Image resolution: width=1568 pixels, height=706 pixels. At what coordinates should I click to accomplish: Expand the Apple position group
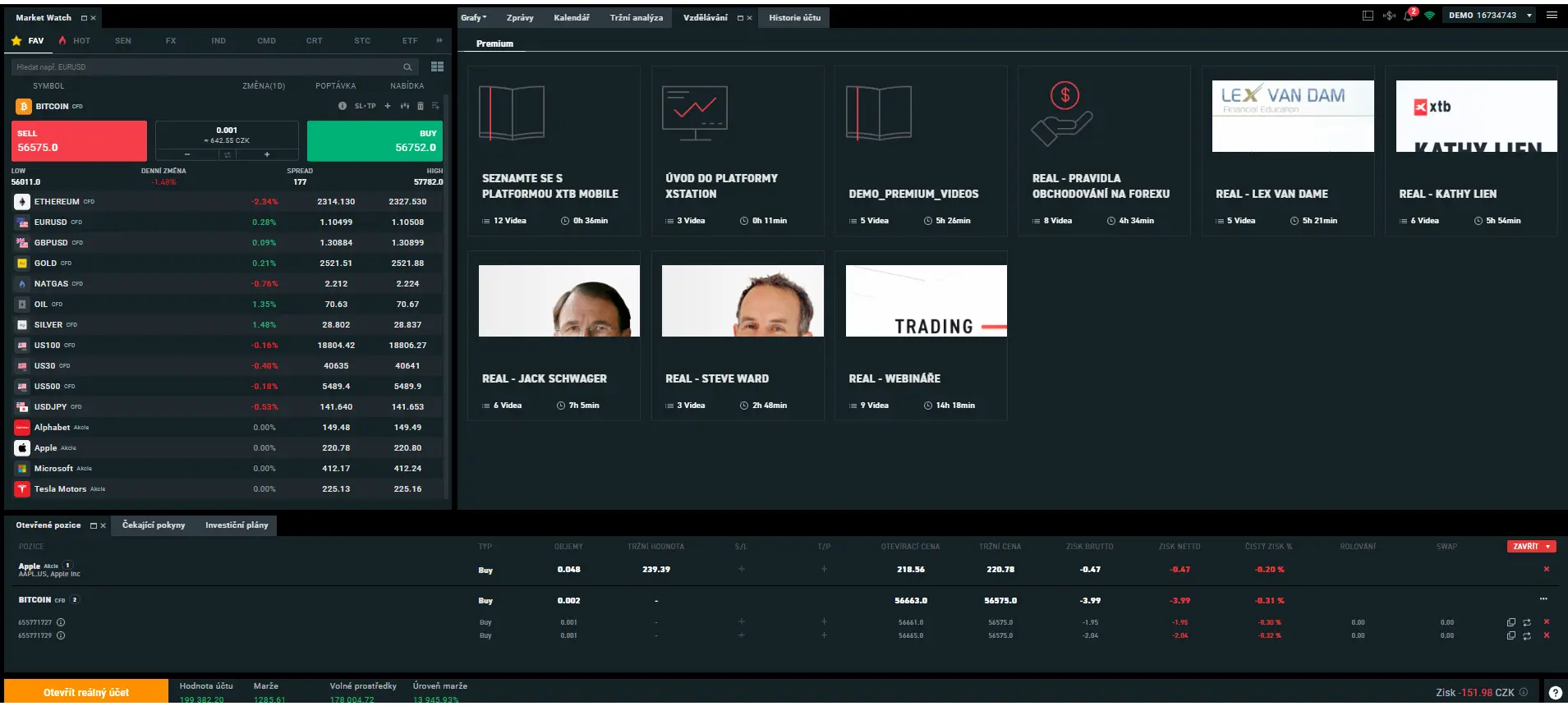(x=67, y=565)
